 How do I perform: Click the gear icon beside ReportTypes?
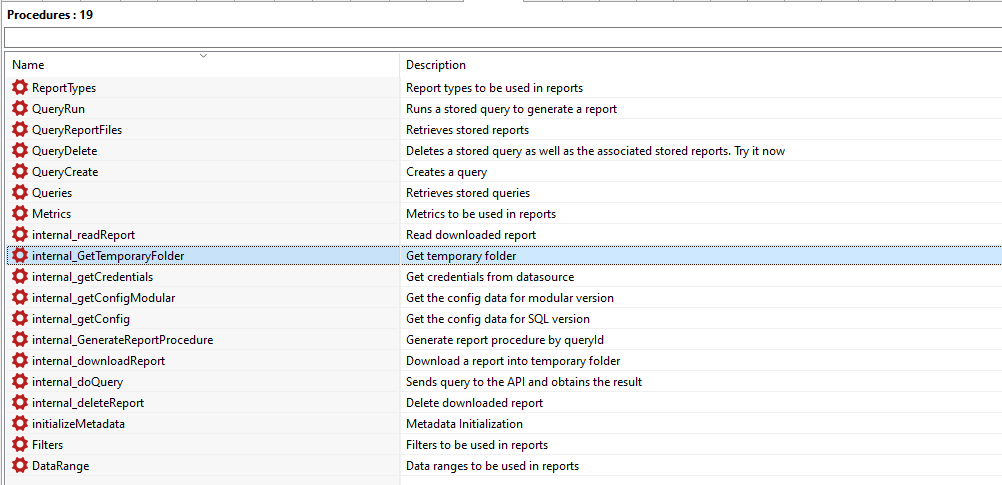pos(20,88)
